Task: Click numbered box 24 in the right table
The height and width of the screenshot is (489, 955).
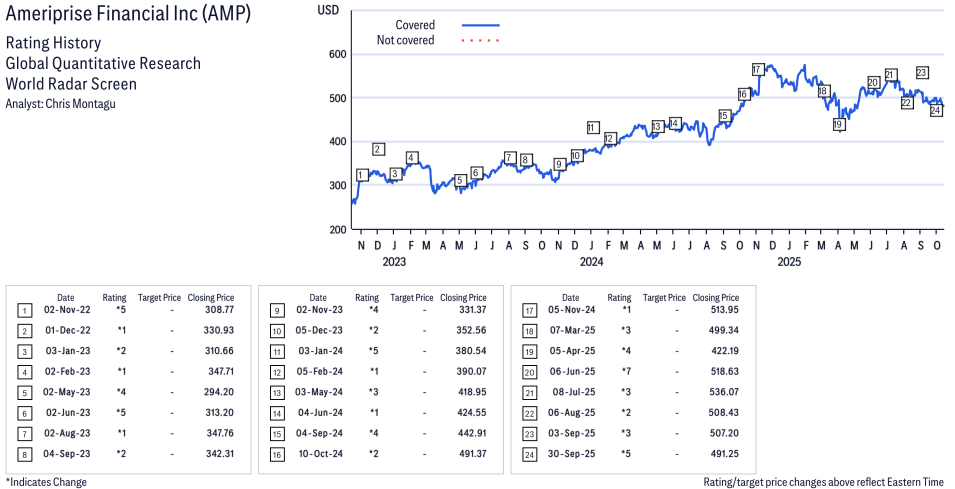Action: click(x=529, y=453)
